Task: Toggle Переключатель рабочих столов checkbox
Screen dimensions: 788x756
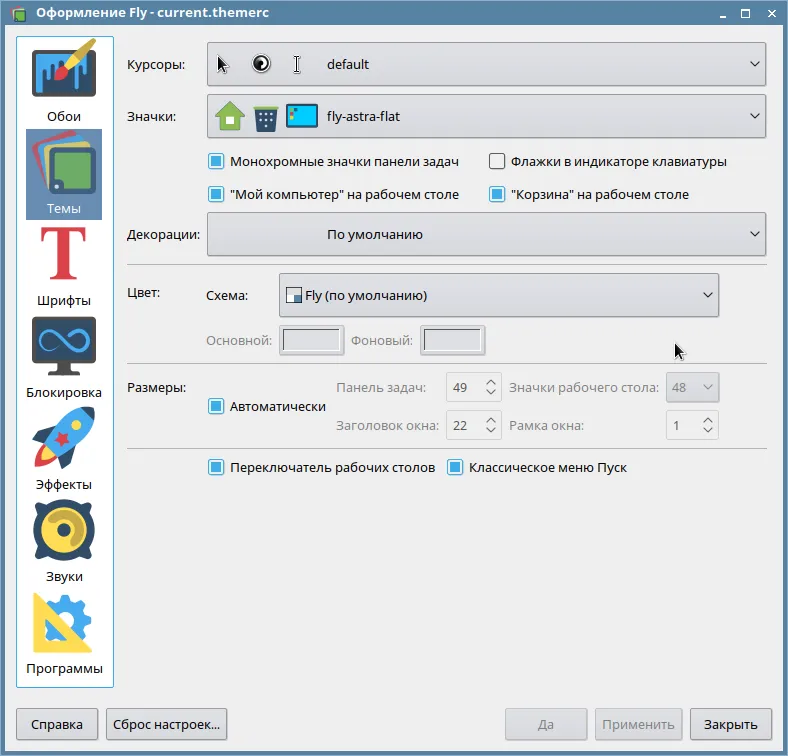Action: (216, 467)
